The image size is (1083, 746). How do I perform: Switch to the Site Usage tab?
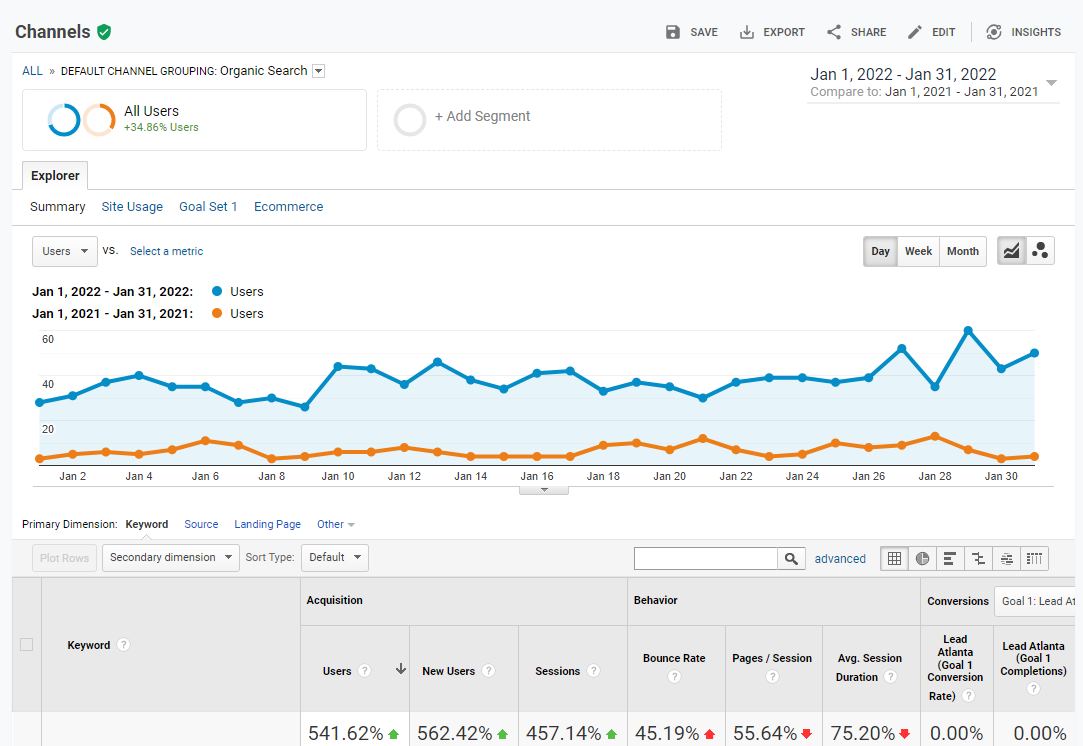tap(132, 207)
